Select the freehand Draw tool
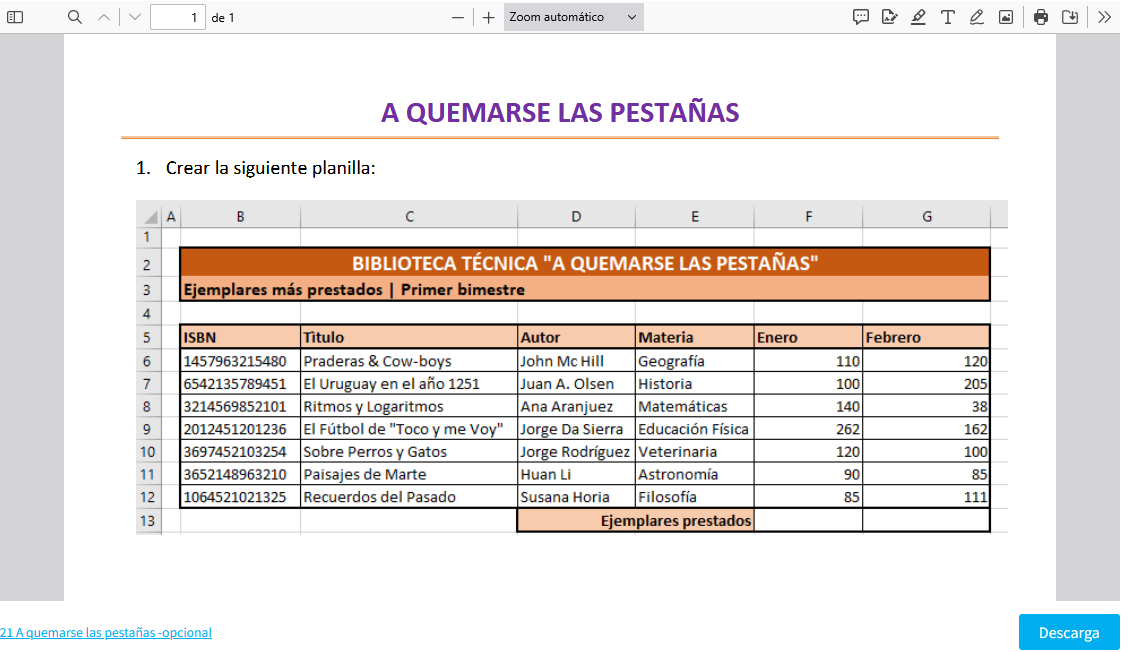Viewport: 1121px width, 652px height. (976, 17)
